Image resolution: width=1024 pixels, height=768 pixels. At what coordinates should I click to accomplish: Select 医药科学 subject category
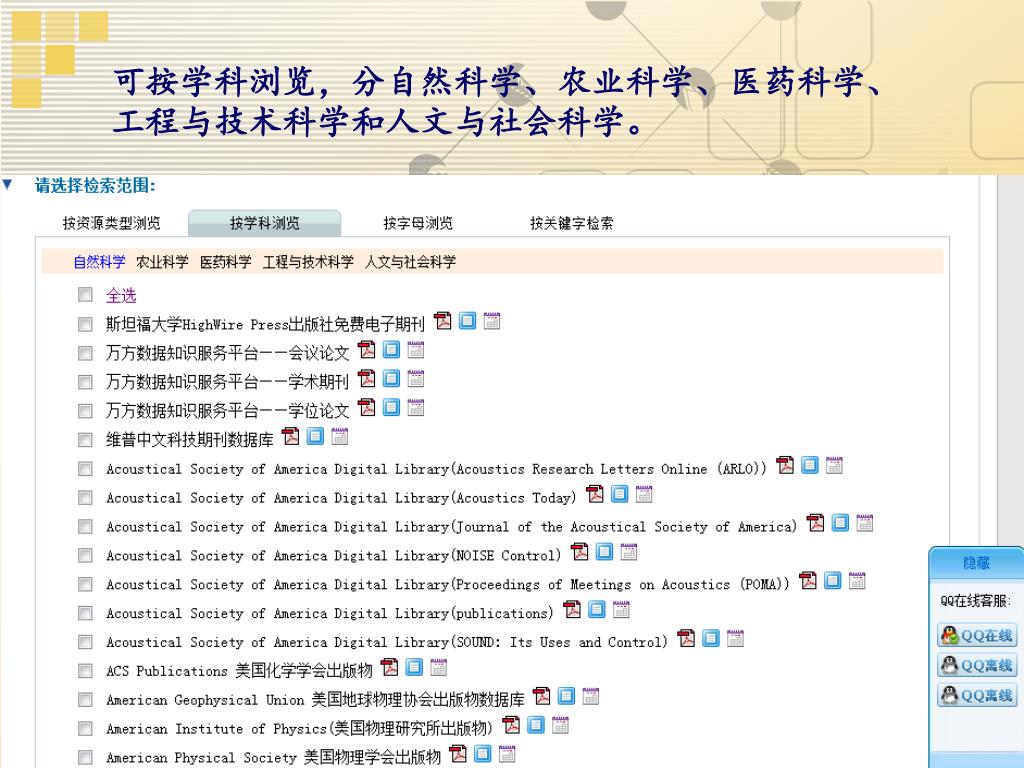pyautogui.click(x=225, y=262)
